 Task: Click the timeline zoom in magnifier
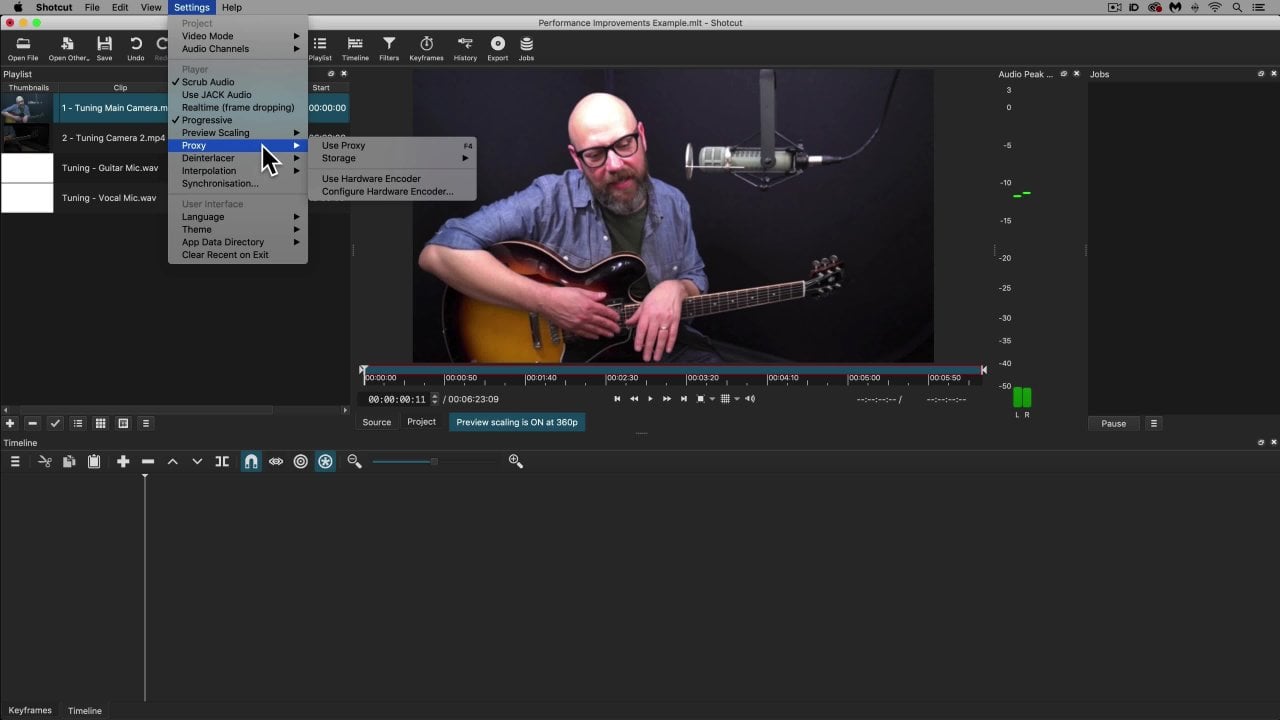[516, 461]
